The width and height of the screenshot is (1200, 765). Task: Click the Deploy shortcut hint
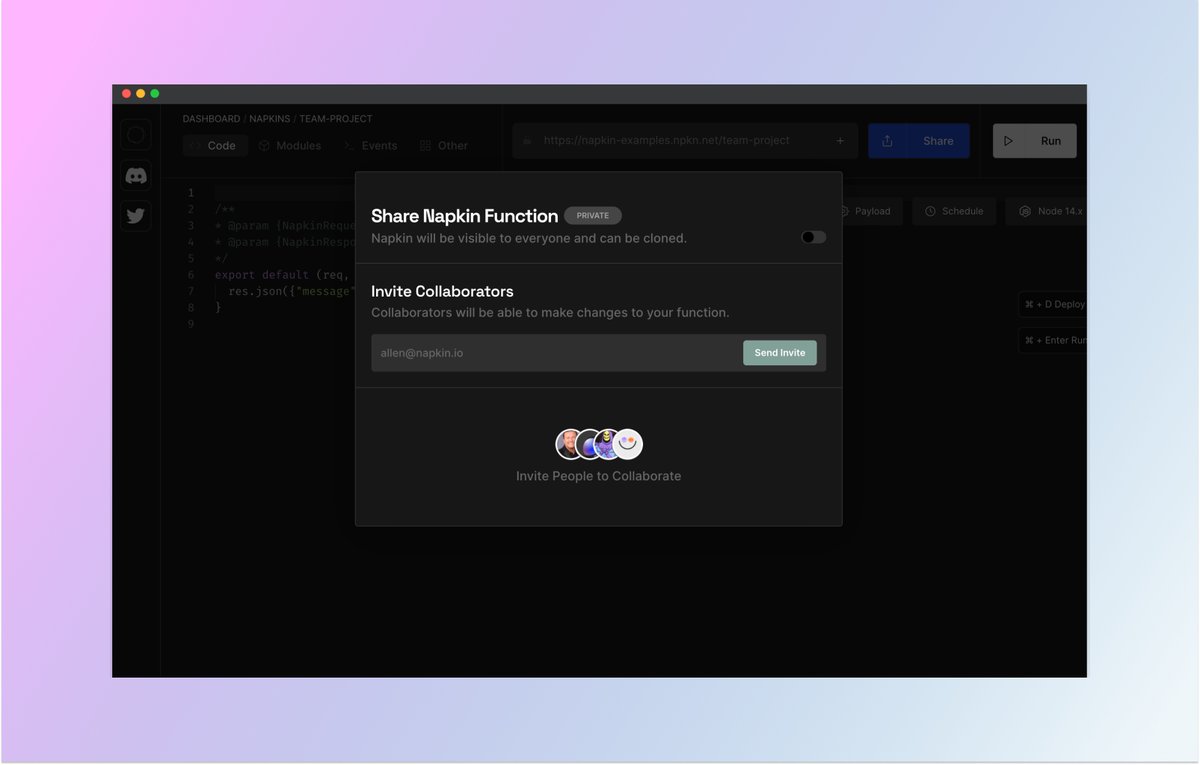tap(1052, 304)
